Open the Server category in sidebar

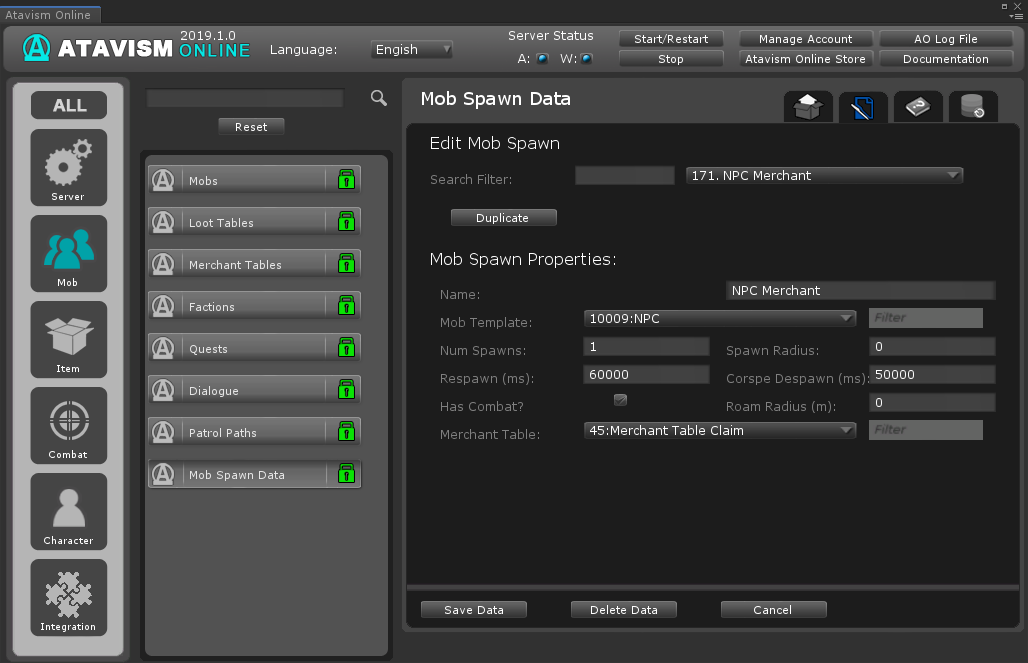click(x=68, y=167)
